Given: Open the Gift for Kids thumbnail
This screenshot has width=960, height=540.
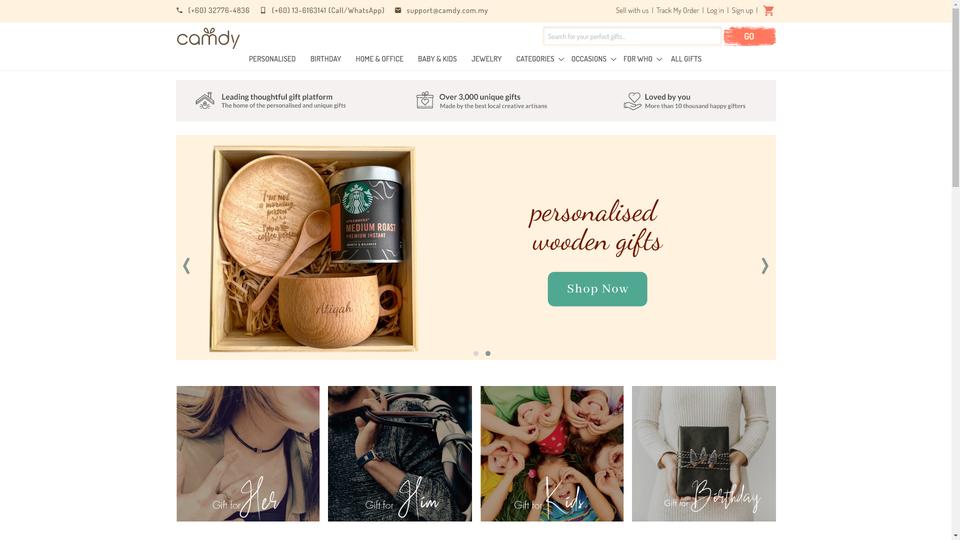Looking at the screenshot, I should [x=552, y=454].
